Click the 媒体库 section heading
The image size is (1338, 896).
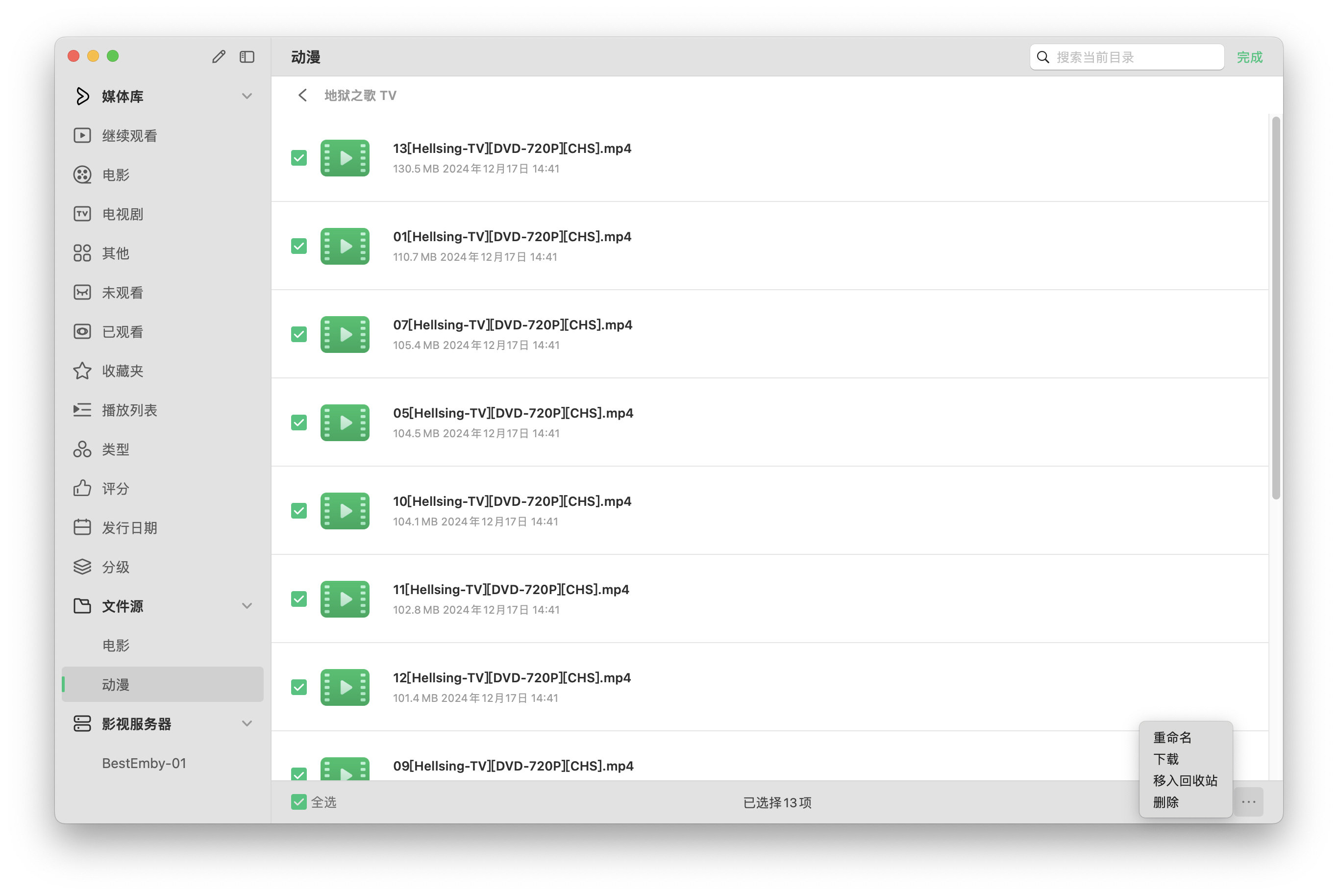[123, 97]
